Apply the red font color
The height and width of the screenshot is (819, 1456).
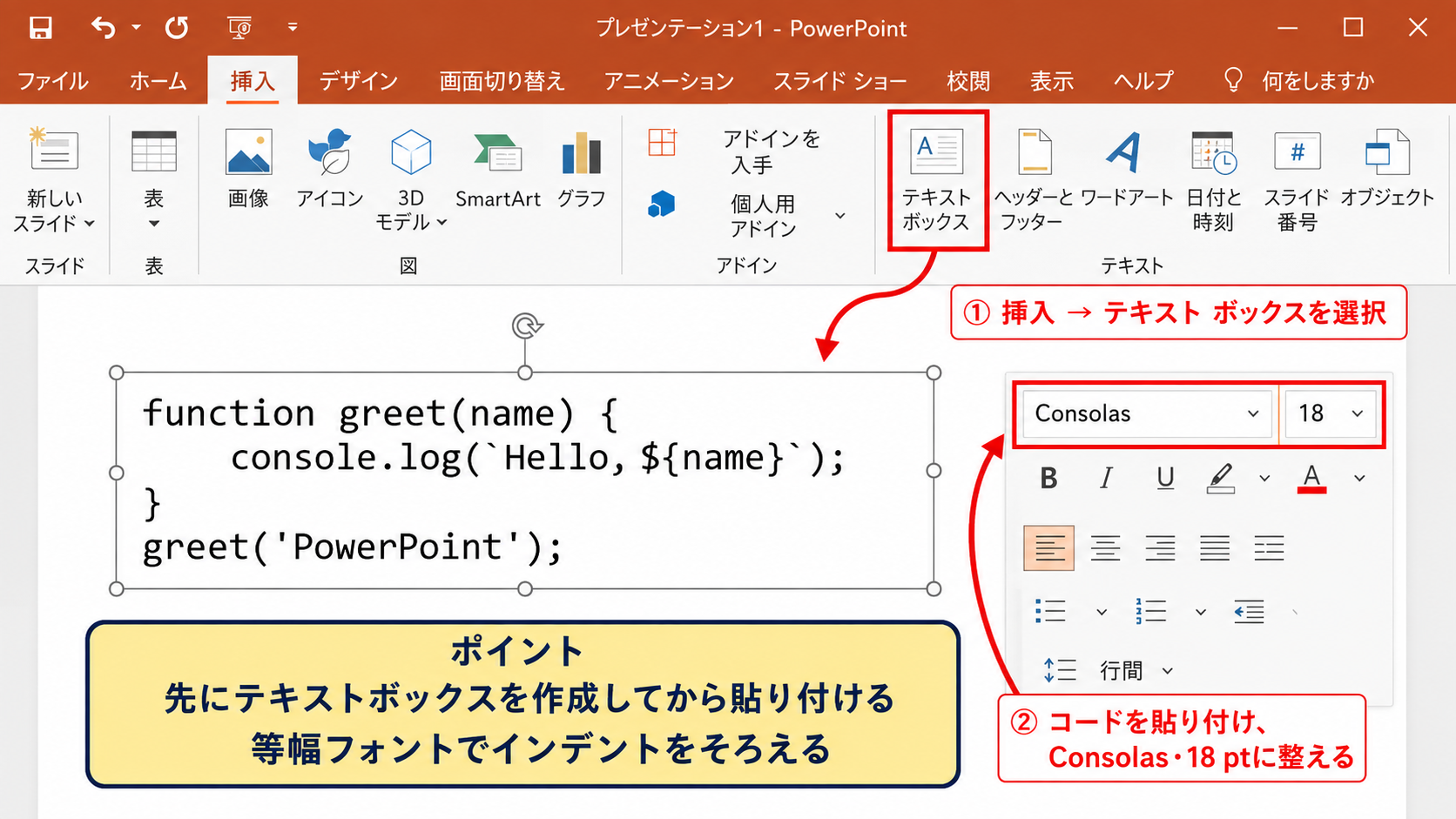pos(1311,478)
